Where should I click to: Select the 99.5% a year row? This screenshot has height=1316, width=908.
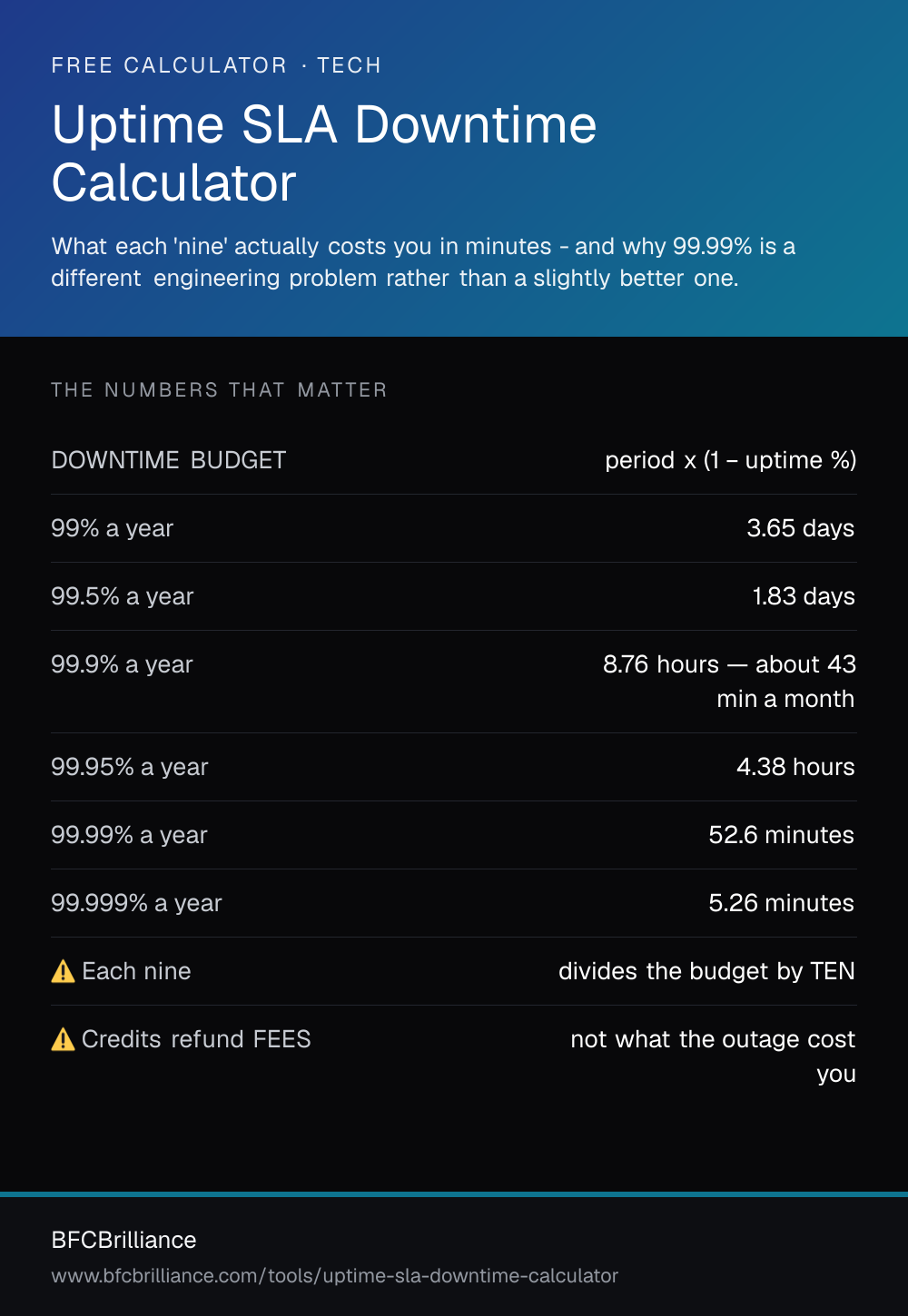click(454, 596)
